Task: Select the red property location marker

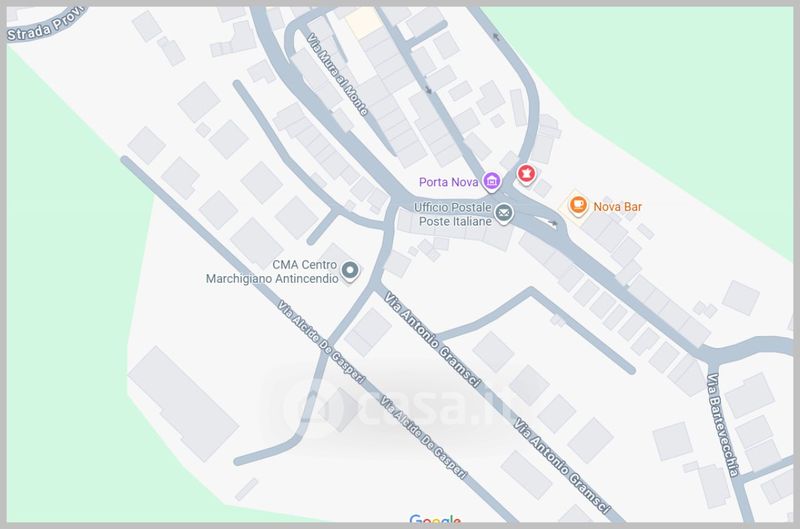Action: [526, 174]
